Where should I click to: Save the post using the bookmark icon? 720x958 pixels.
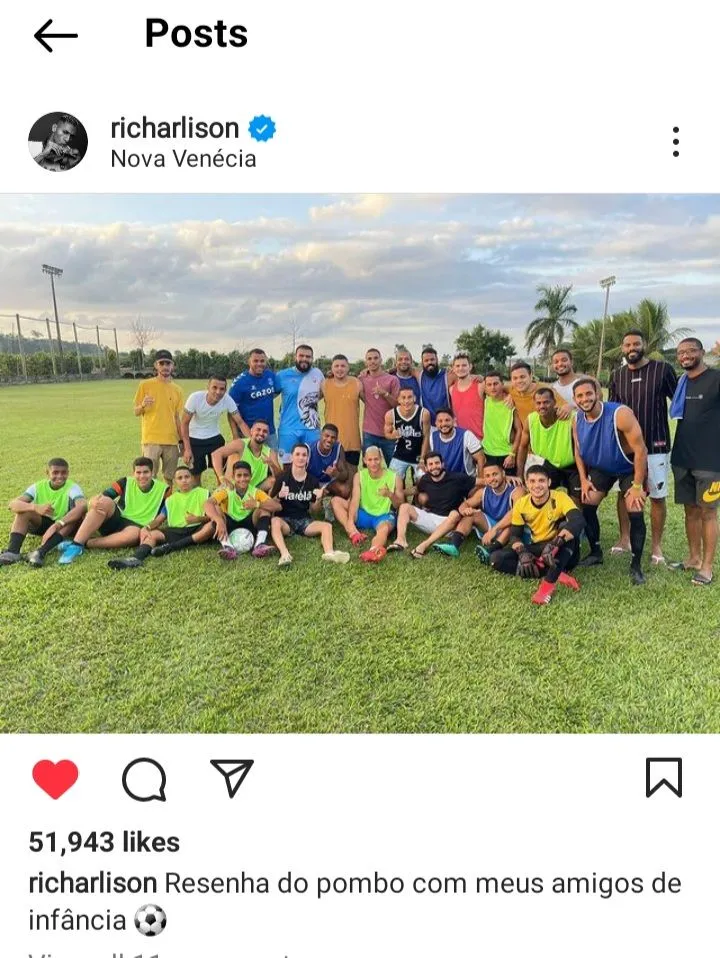(664, 778)
